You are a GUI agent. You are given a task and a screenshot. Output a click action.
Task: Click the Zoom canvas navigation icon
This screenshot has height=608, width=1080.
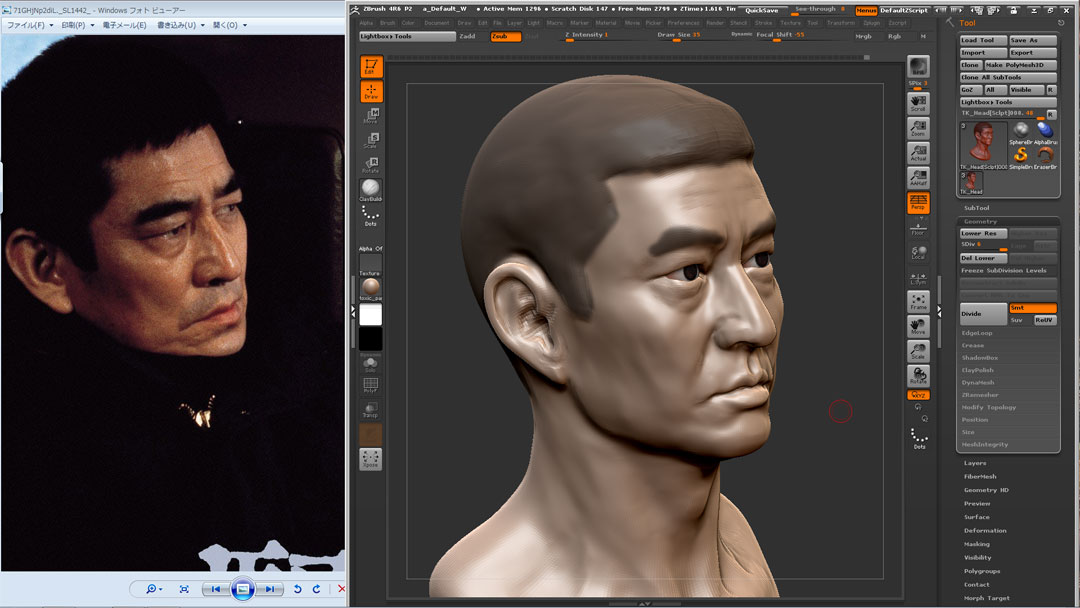[918, 128]
